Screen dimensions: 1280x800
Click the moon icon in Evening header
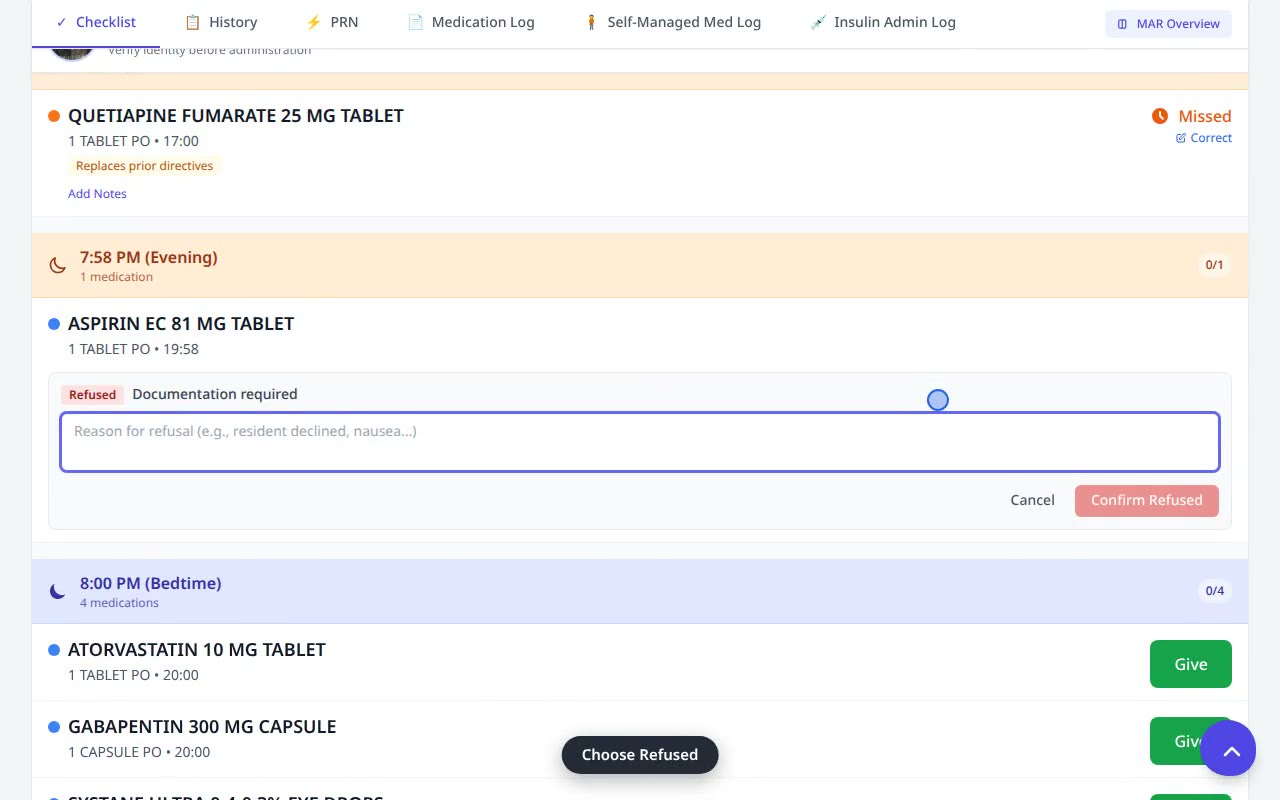click(x=58, y=266)
